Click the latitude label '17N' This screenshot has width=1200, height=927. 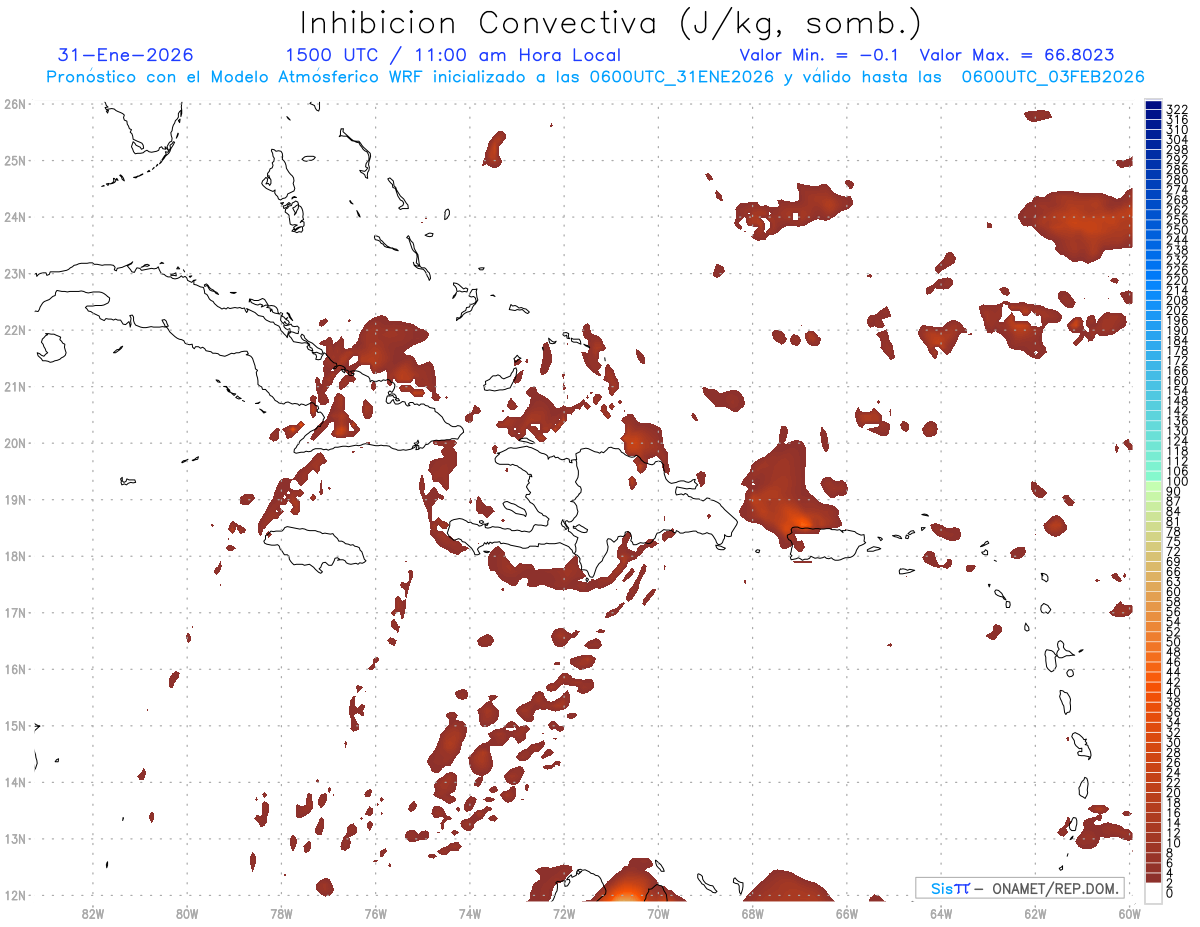point(14,612)
